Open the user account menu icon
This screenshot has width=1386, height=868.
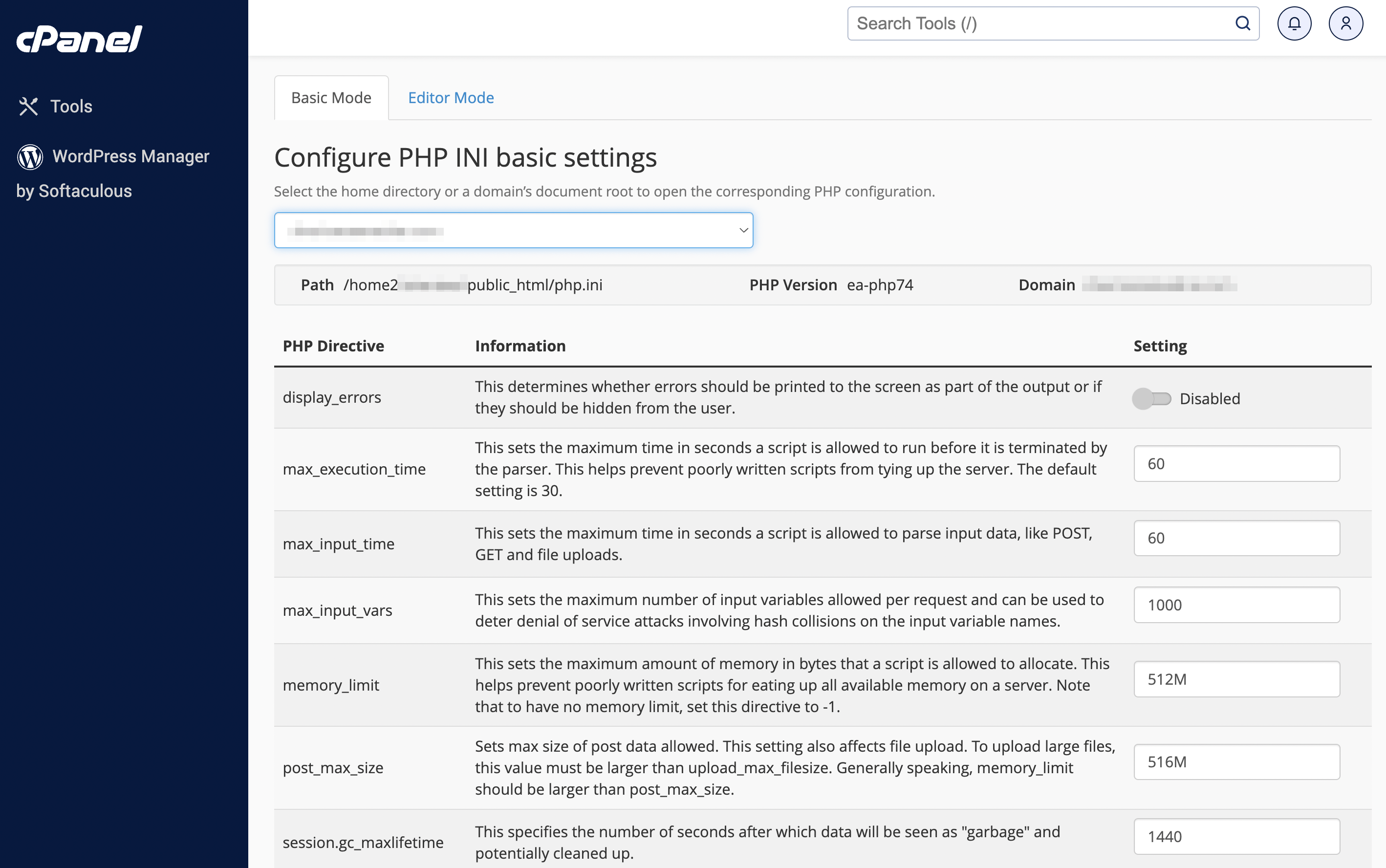point(1345,23)
